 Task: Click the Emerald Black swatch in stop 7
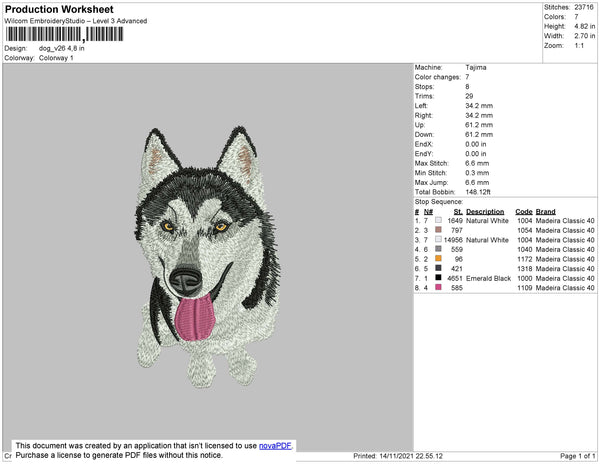click(438, 278)
